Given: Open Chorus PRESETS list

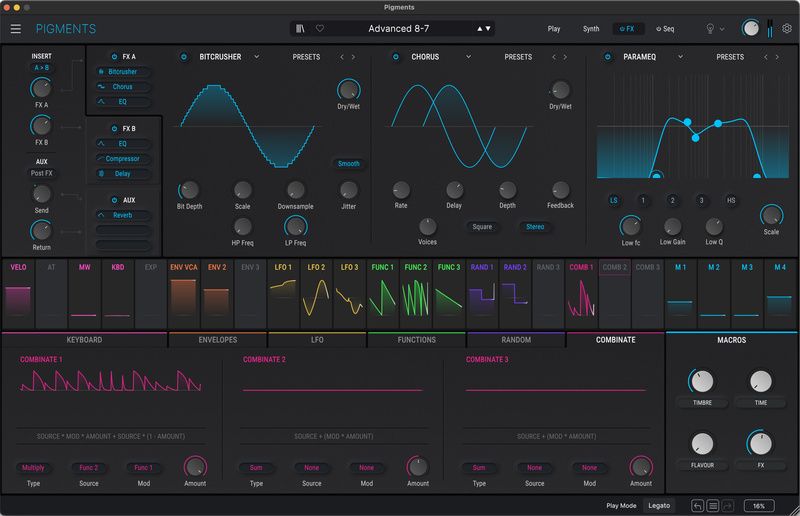Looking at the screenshot, I should [518, 57].
